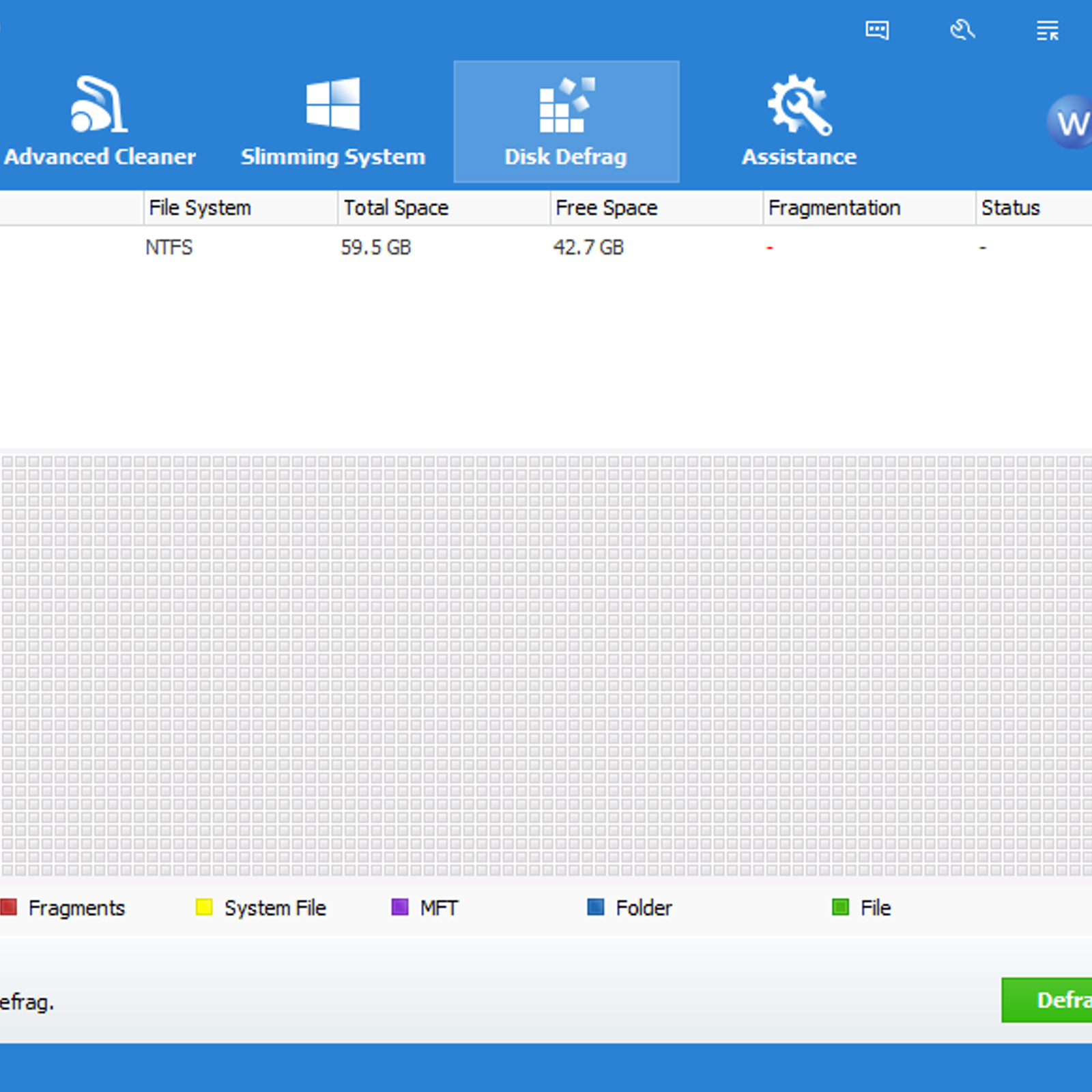The height and width of the screenshot is (1092, 1092).
Task: Select the NTFS drive row
Action: pos(546,247)
